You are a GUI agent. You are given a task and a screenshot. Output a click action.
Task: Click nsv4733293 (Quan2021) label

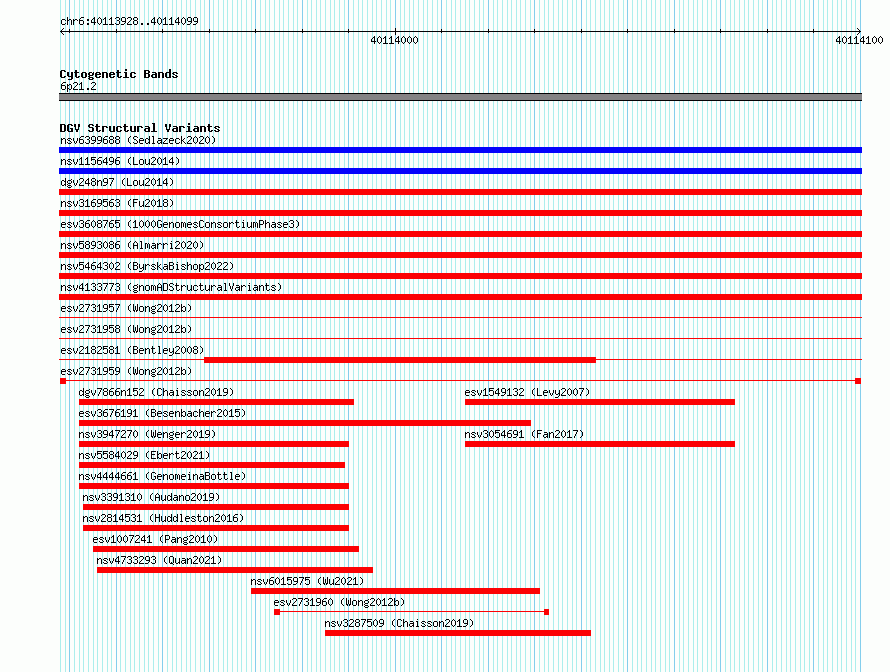159,560
